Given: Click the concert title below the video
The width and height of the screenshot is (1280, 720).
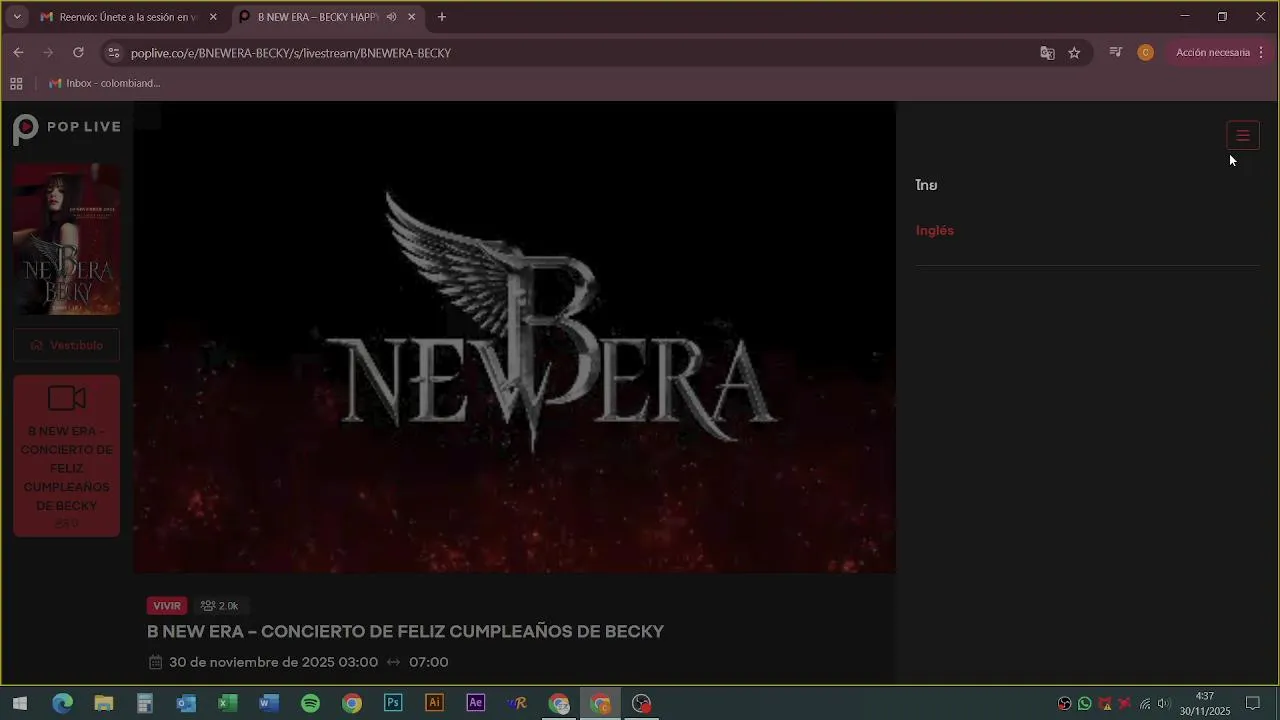Looking at the screenshot, I should click(x=405, y=631).
